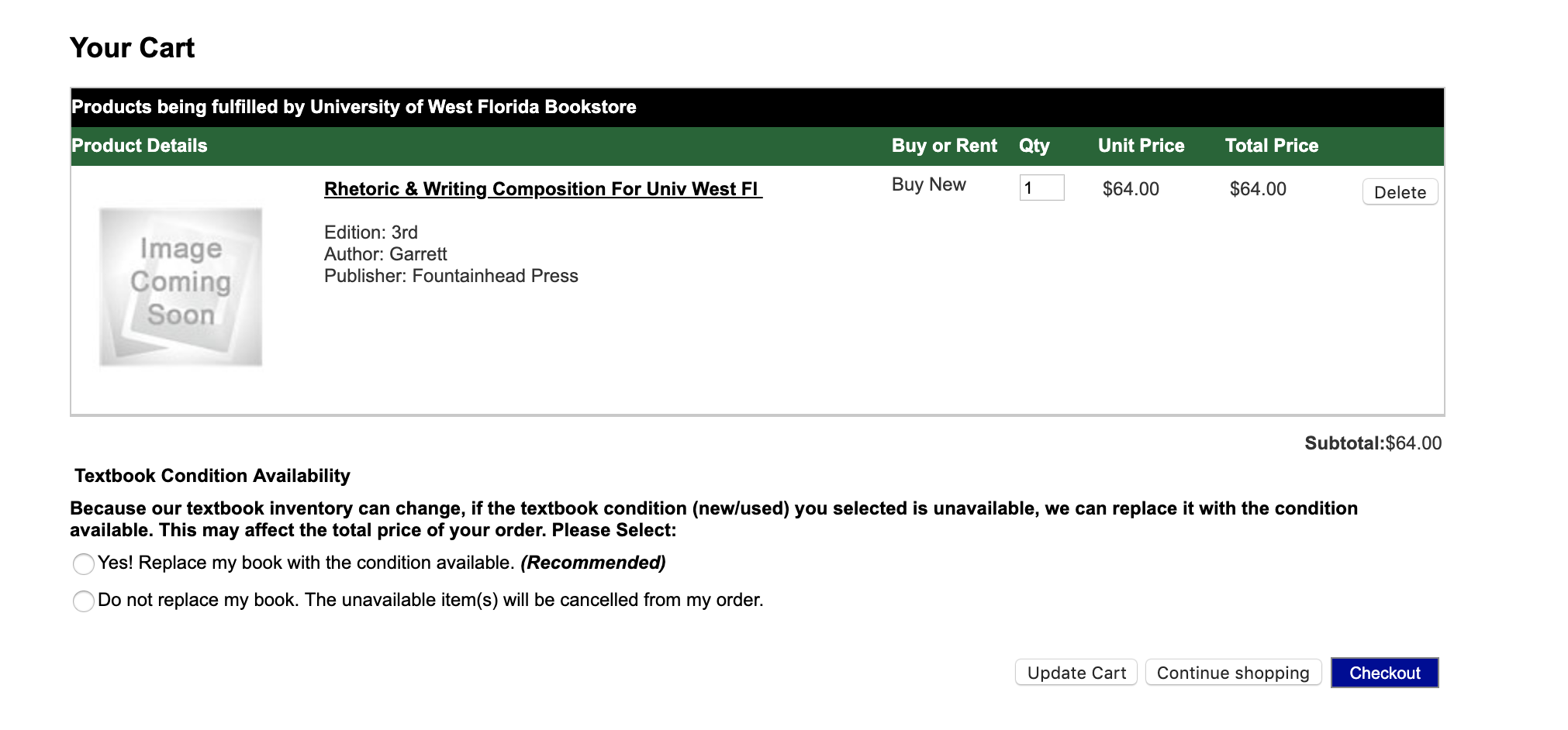Viewport: 1568px width, 730px height.
Task: Click the quantity input field
Action: coord(1041,188)
